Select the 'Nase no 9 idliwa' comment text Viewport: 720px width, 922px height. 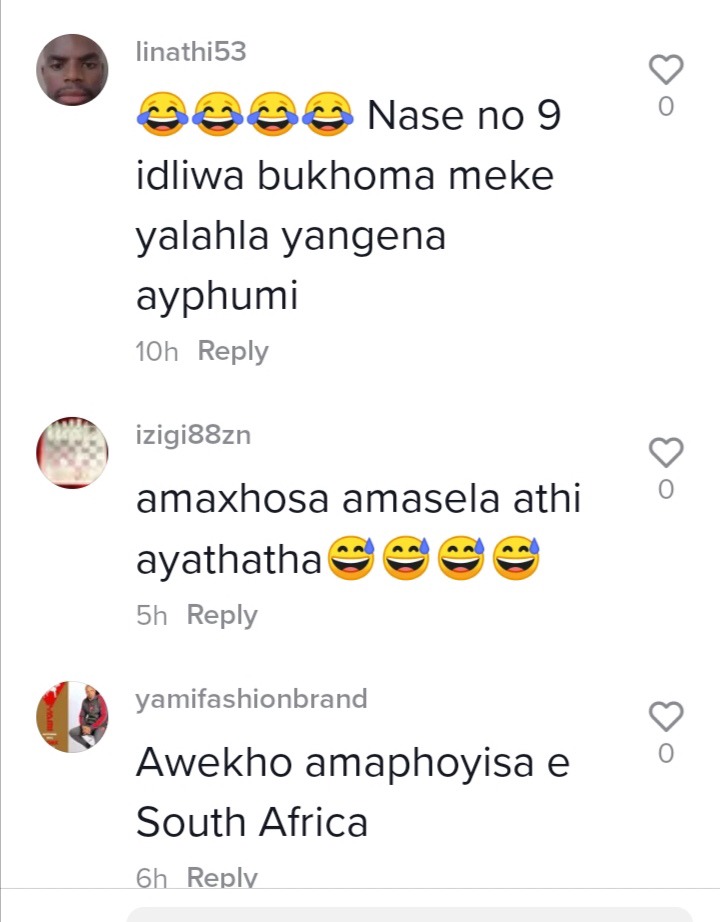(x=348, y=204)
